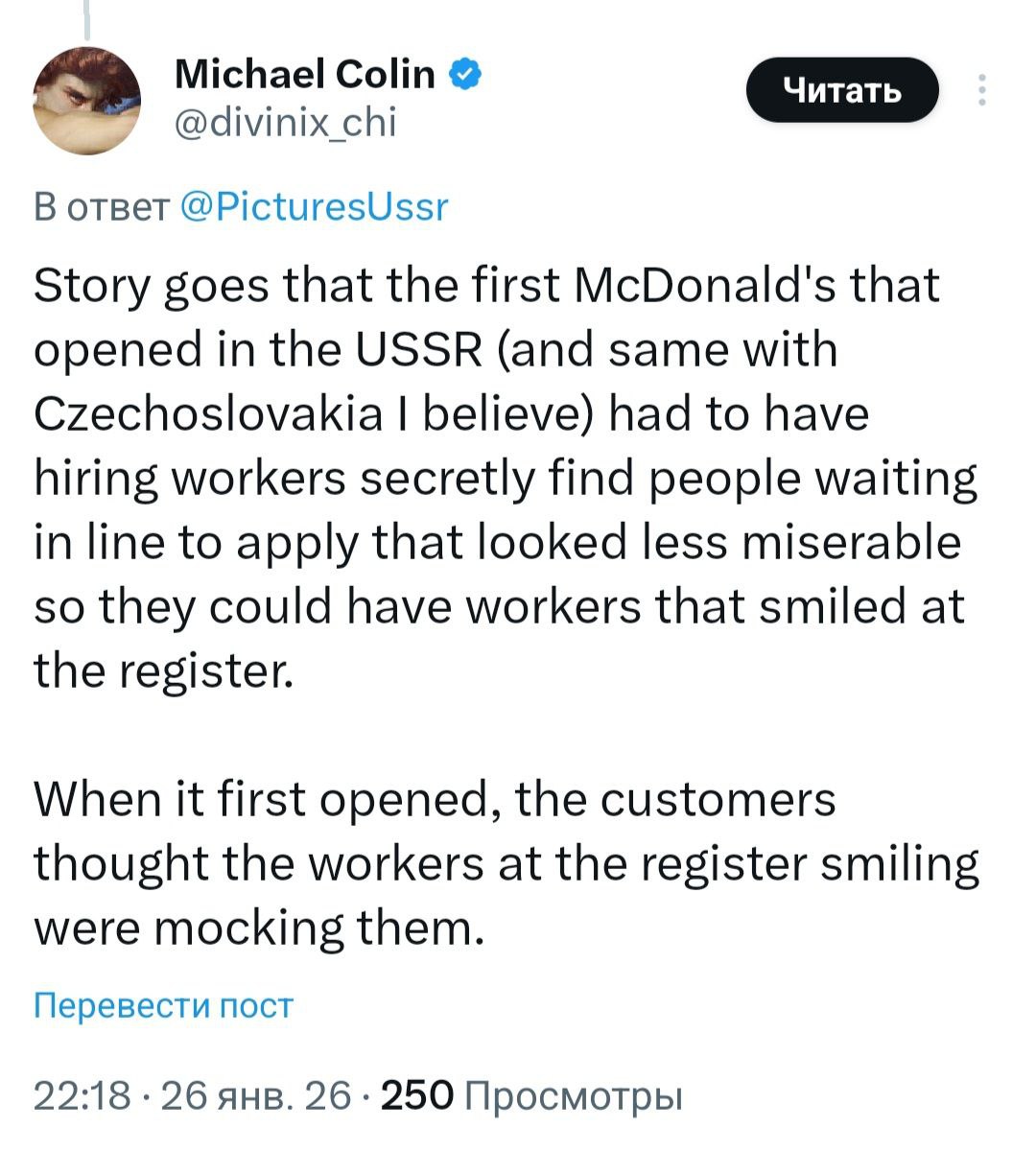Open the three-dot more options menu

980,90
